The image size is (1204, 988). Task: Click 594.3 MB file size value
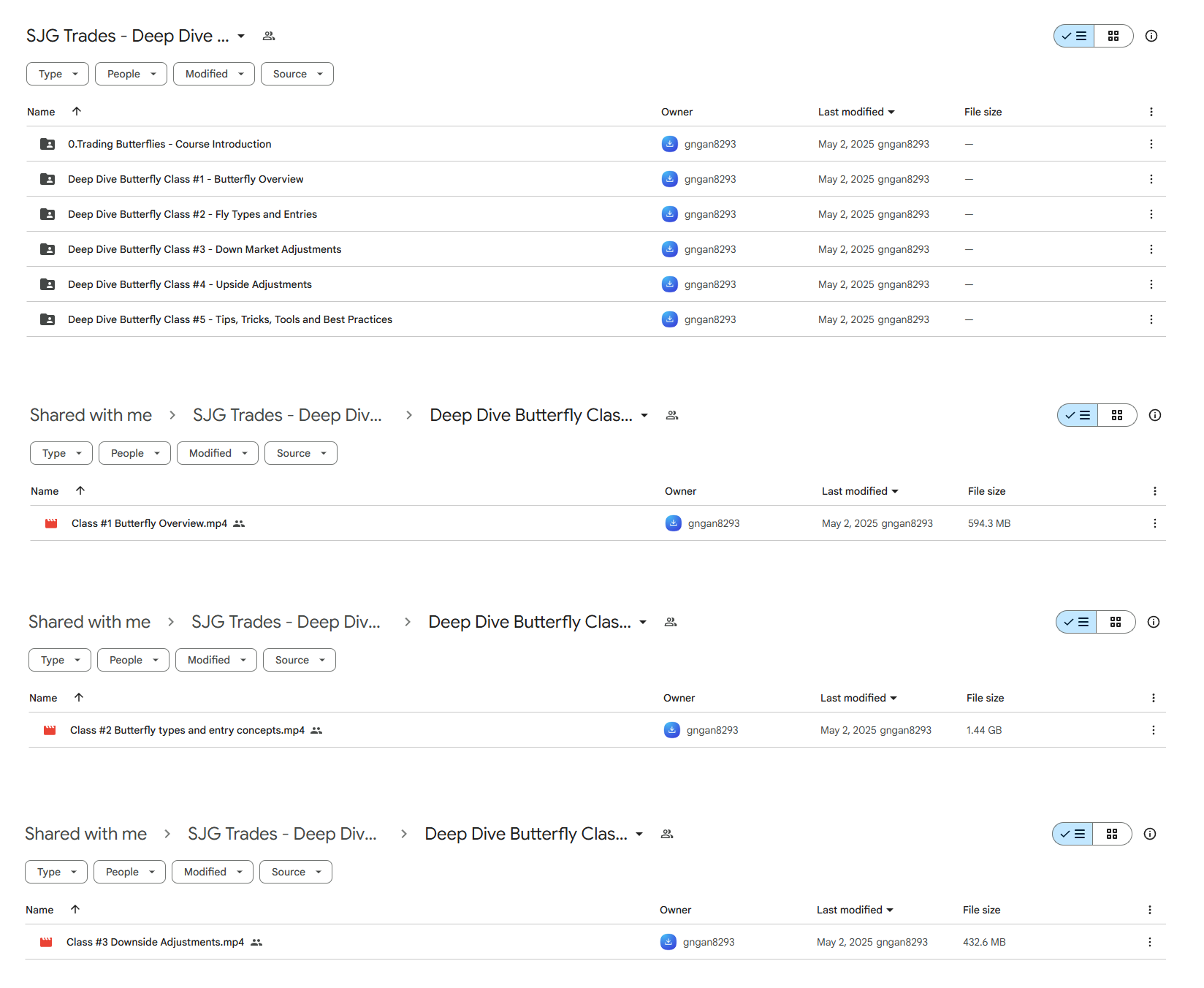[989, 523]
